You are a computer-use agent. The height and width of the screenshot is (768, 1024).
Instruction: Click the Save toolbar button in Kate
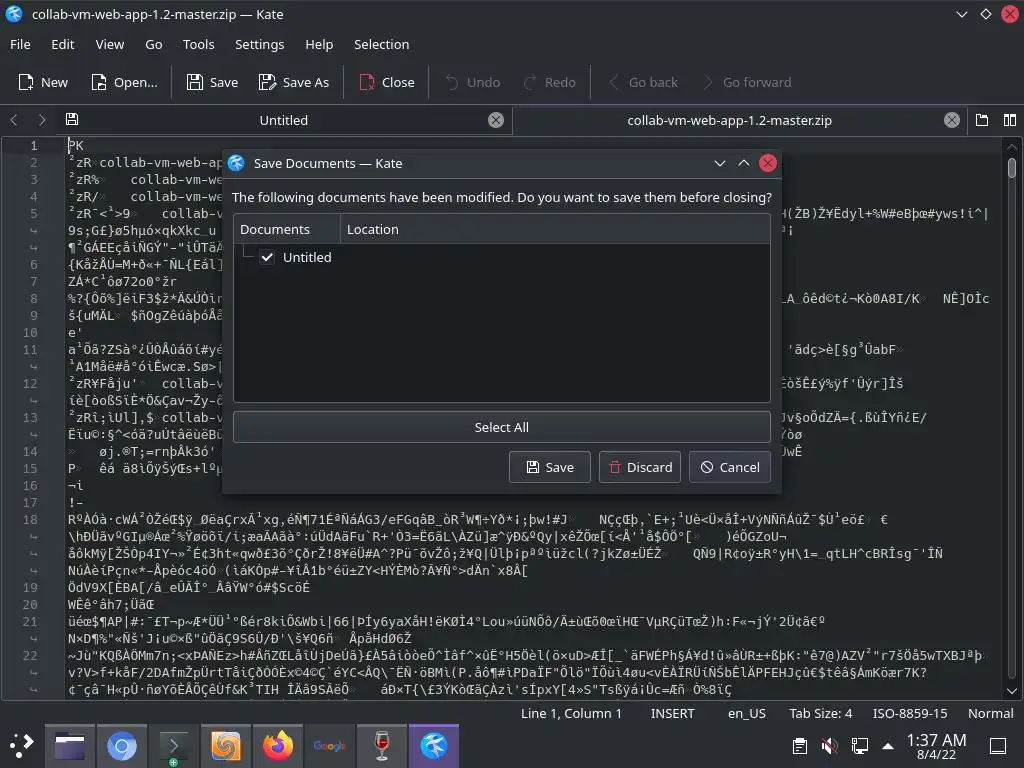click(x=212, y=82)
